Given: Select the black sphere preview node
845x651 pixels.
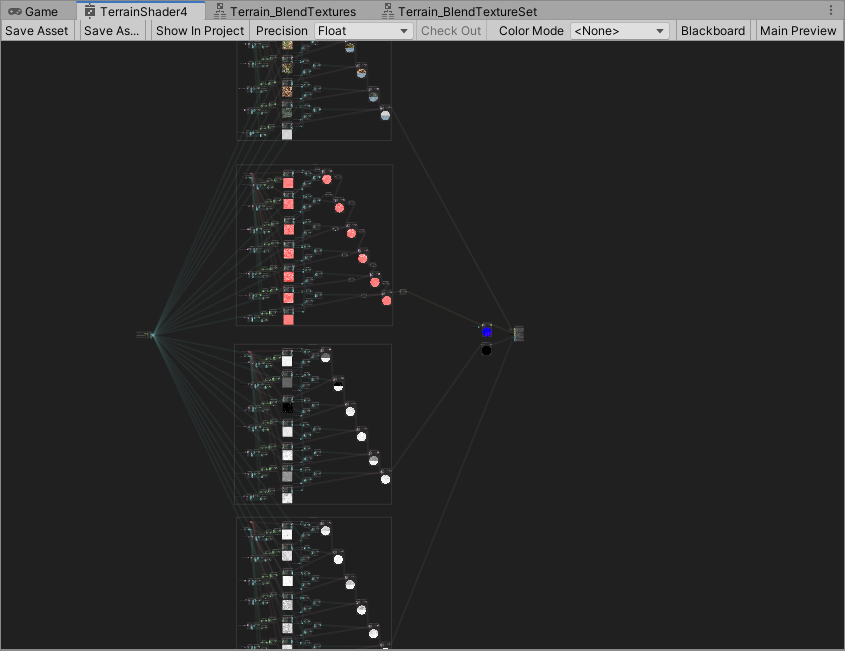Looking at the screenshot, I should coord(486,350).
